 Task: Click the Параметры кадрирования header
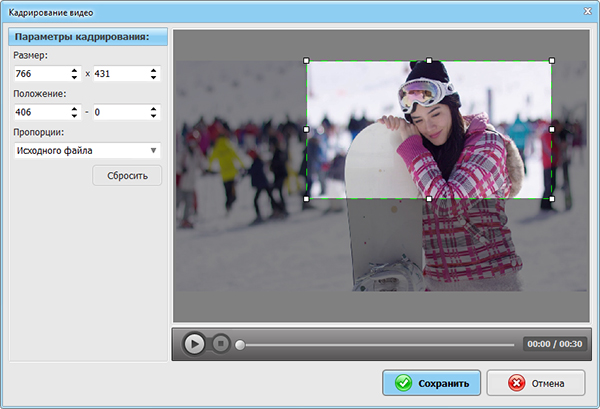[x=88, y=37]
